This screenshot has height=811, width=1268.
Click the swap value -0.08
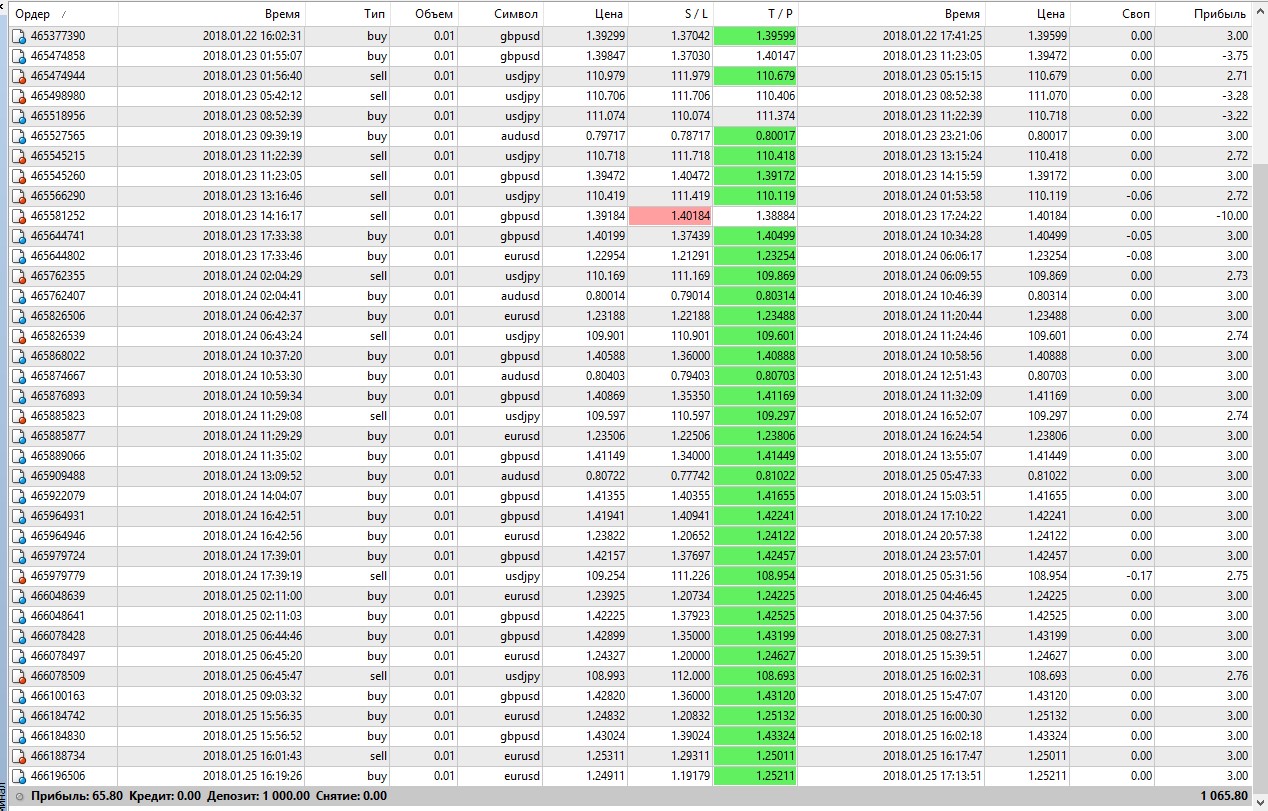pyautogui.click(x=1138, y=256)
